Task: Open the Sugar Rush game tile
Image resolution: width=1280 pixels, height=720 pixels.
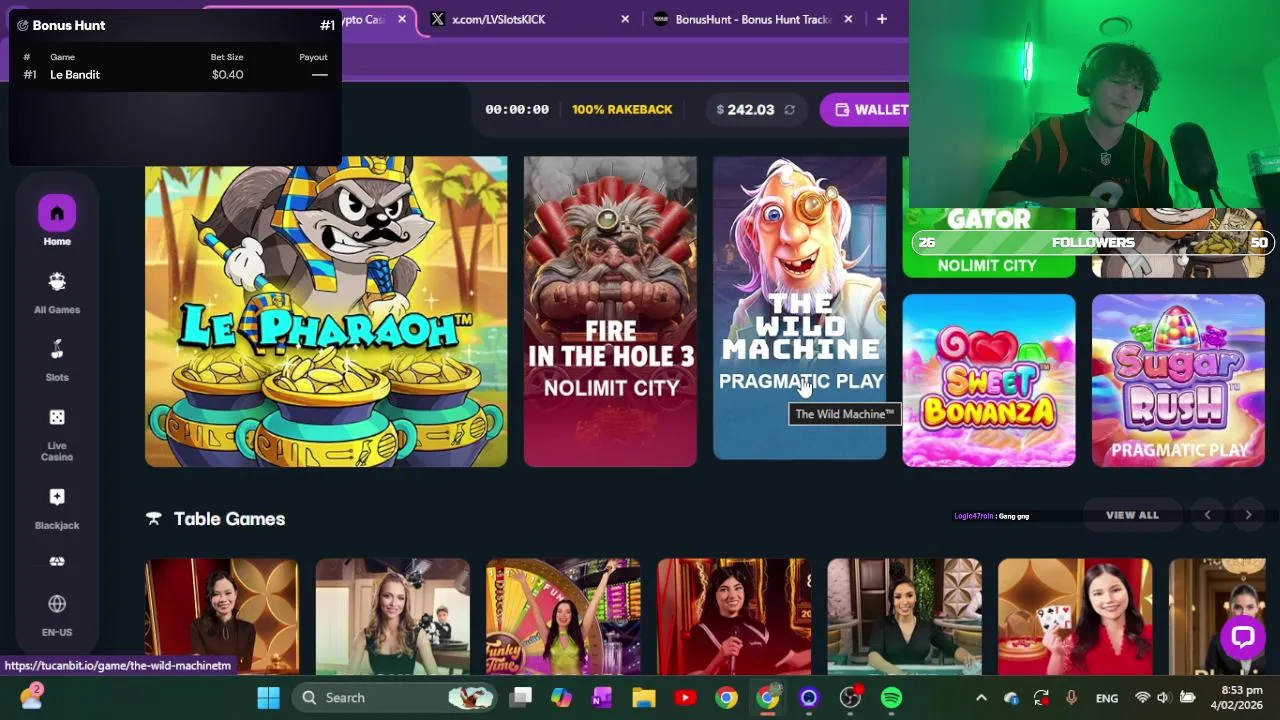Action: pyautogui.click(x=1178, y=380)
